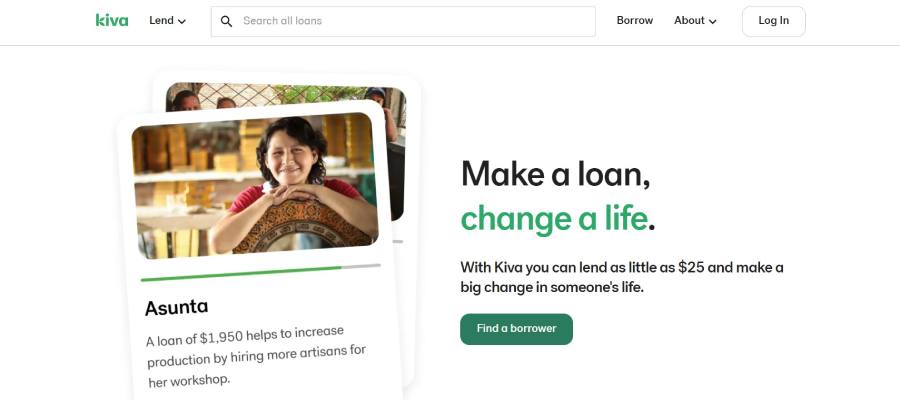
Task: Click the Kiva logo
Action: tap(112, 21)
